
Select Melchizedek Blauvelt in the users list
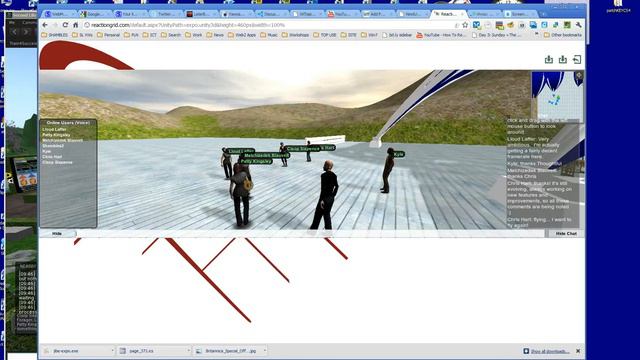coord(62,140)
